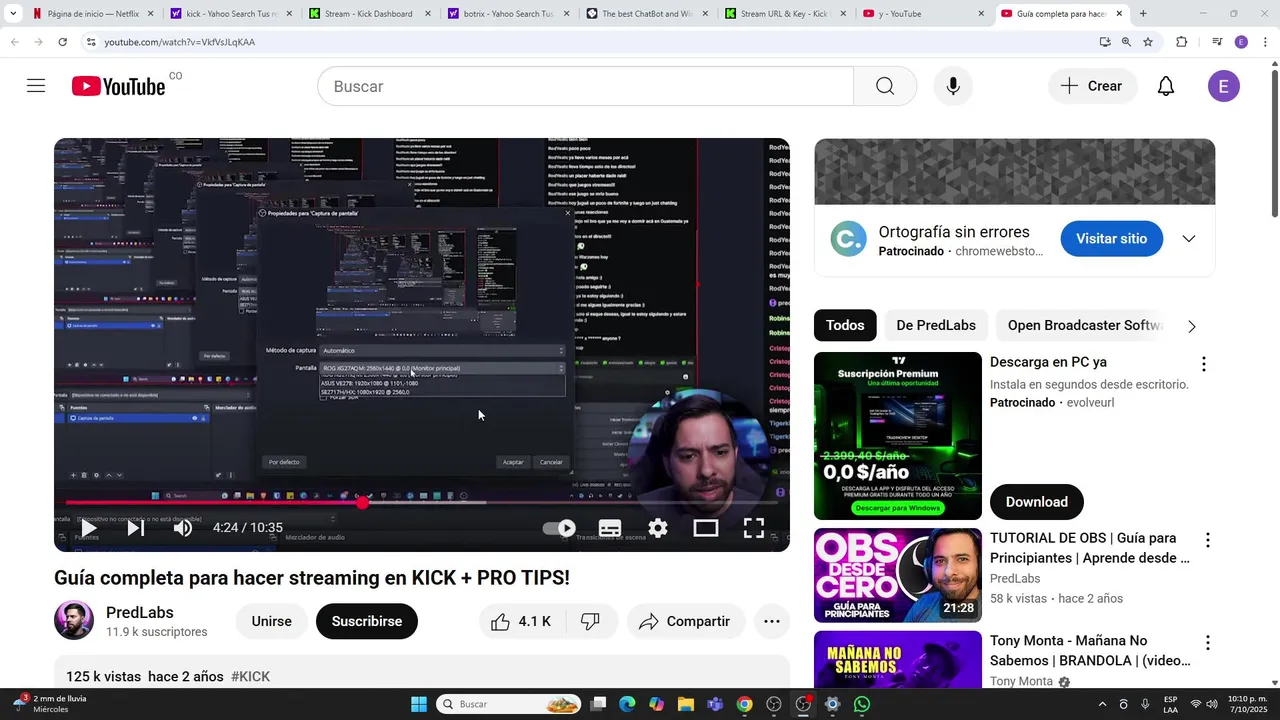Share the video via Compartir
This screenshot has width=1280, height=720.
pos(685,621)
